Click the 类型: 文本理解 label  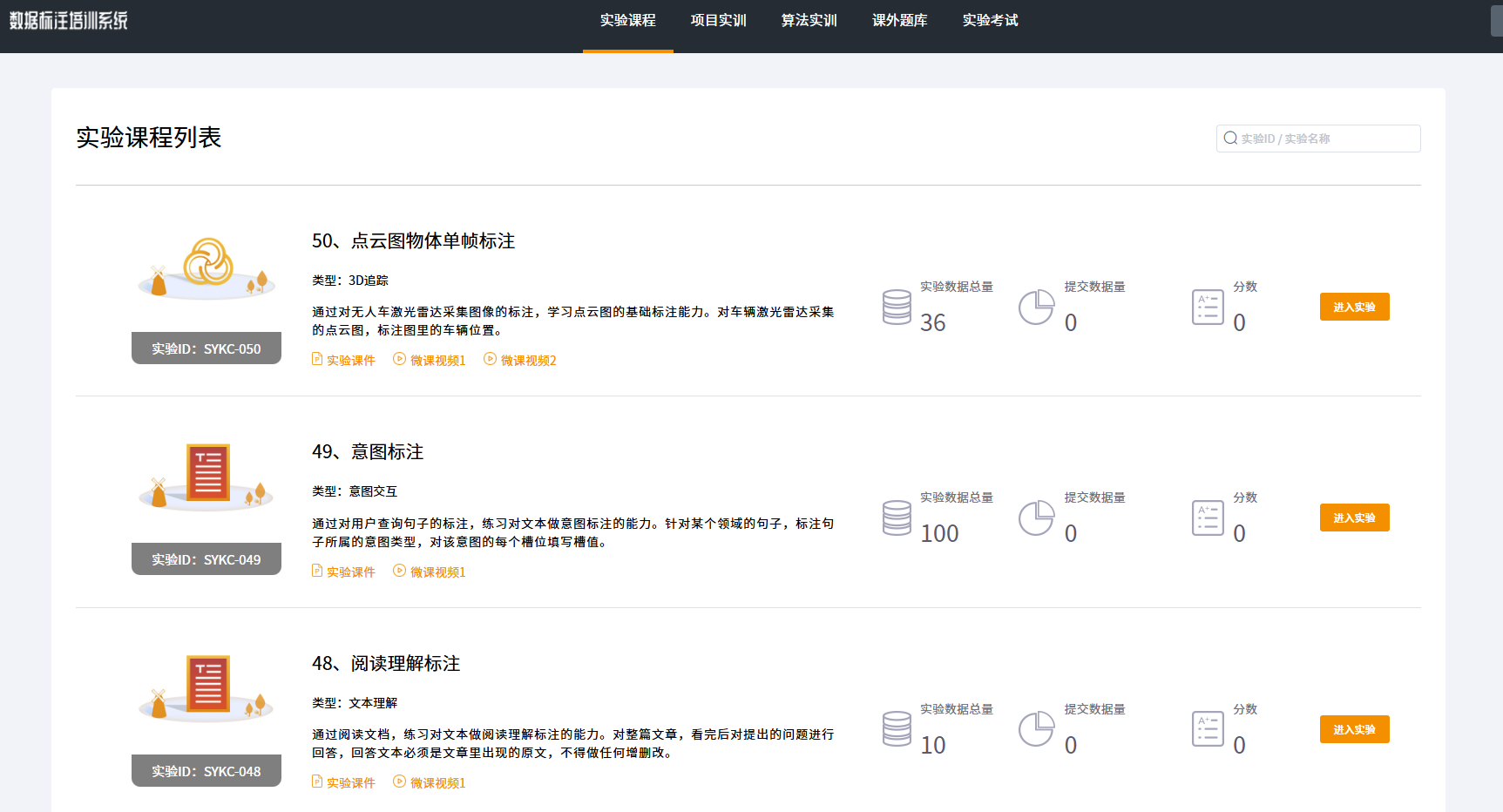click(x=355, y=703)
